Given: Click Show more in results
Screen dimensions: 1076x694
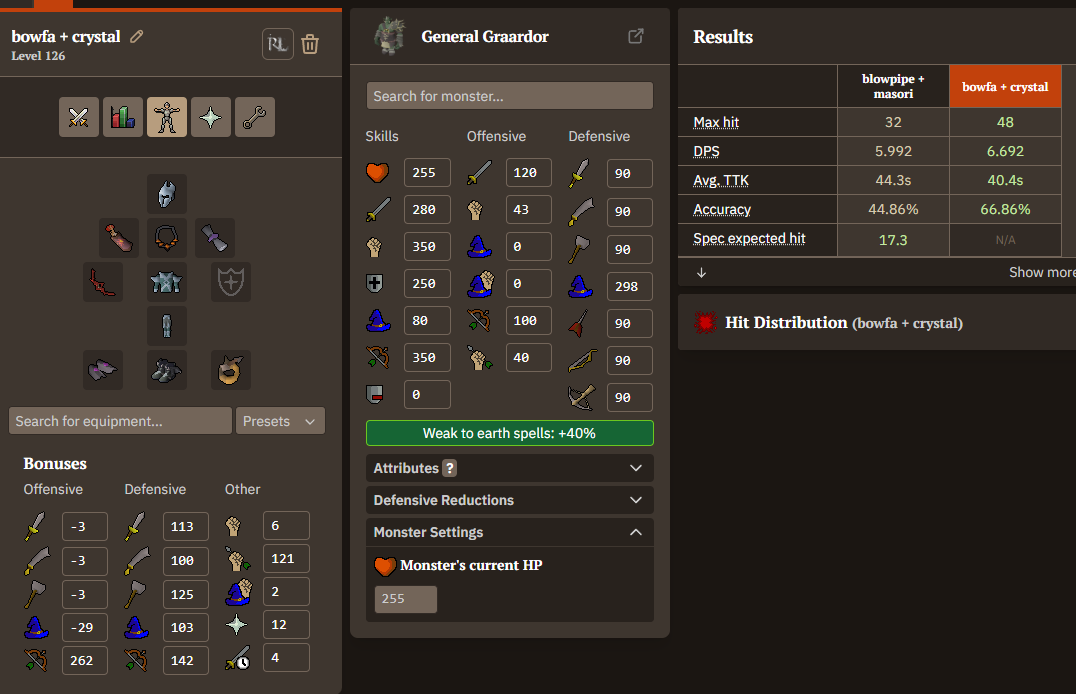Looking at the screenshot, I should coord(1042,273).
